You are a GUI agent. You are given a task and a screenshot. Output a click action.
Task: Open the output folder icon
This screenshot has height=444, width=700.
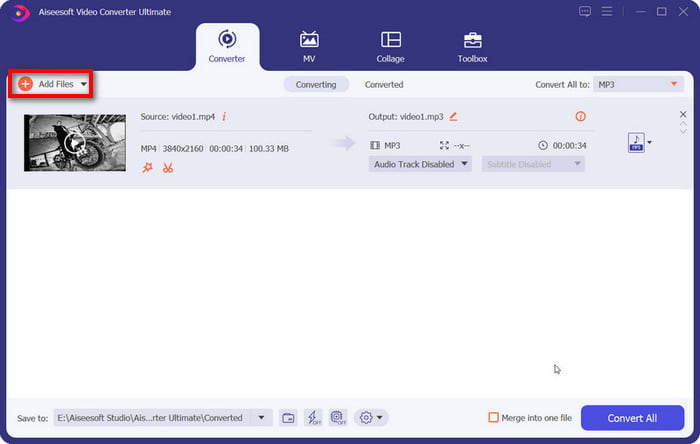point(288,418)
